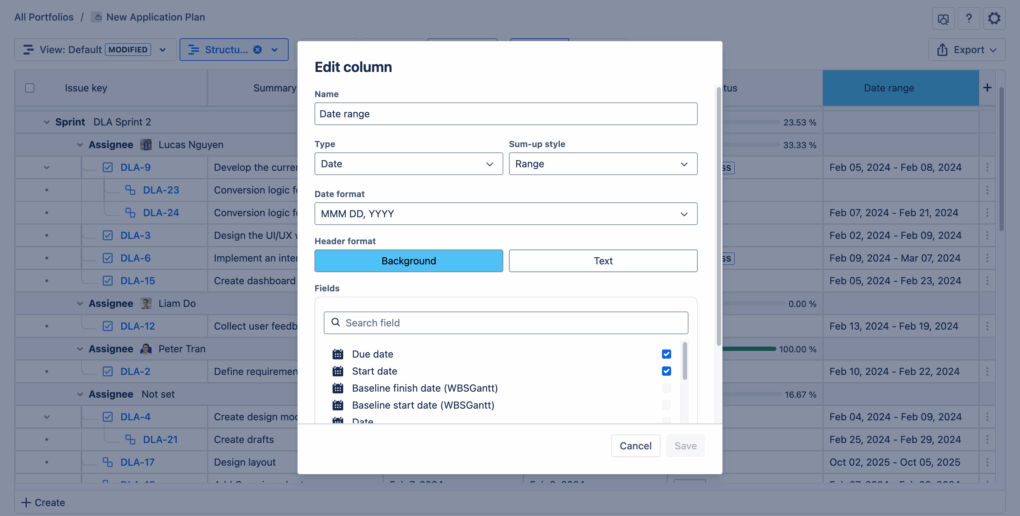Screen dimensions: 1020x516
Task: Click the task icon next to DLA-12
Action: point(108,326)
